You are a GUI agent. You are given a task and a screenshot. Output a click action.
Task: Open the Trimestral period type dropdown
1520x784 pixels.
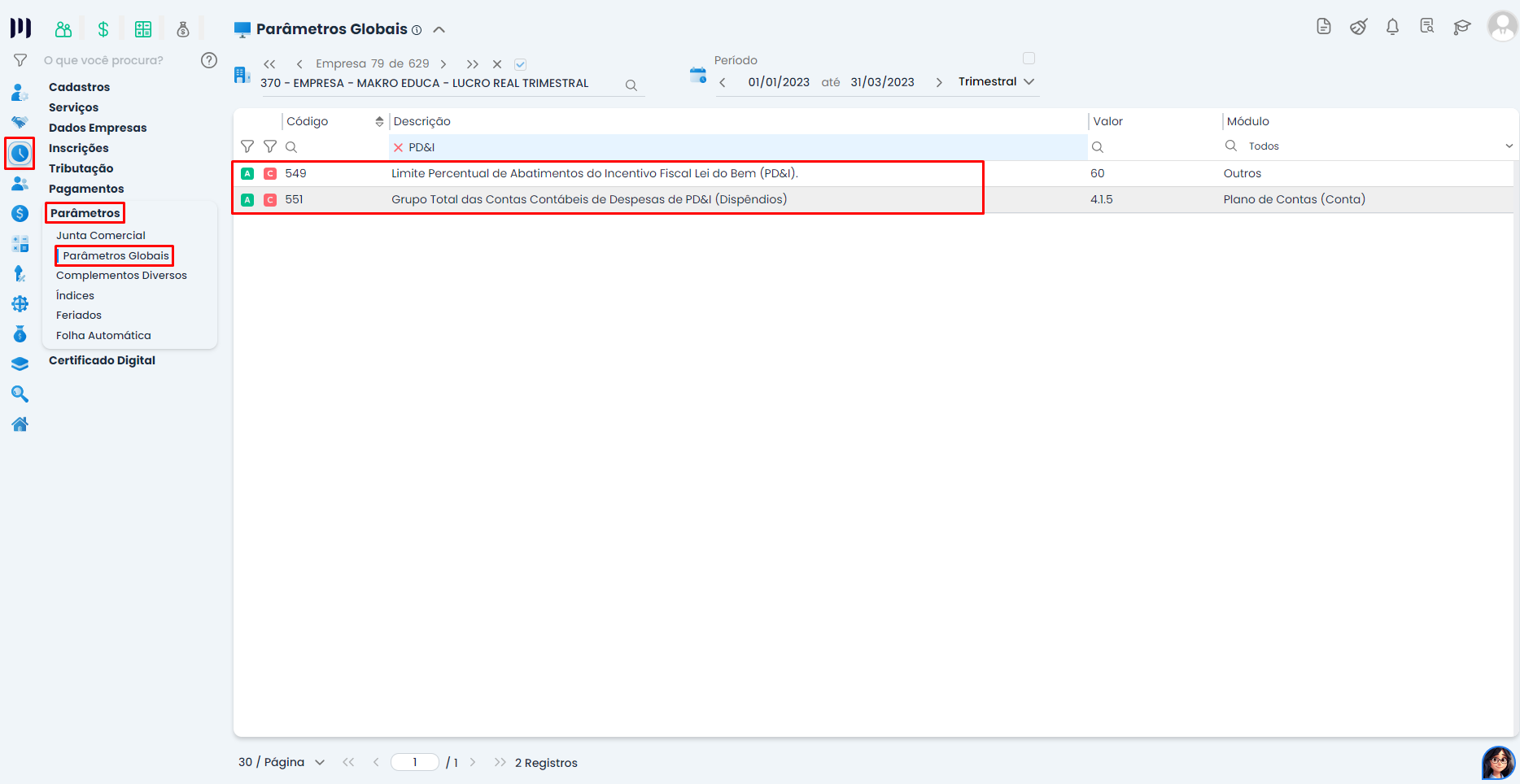coord(996,81)
